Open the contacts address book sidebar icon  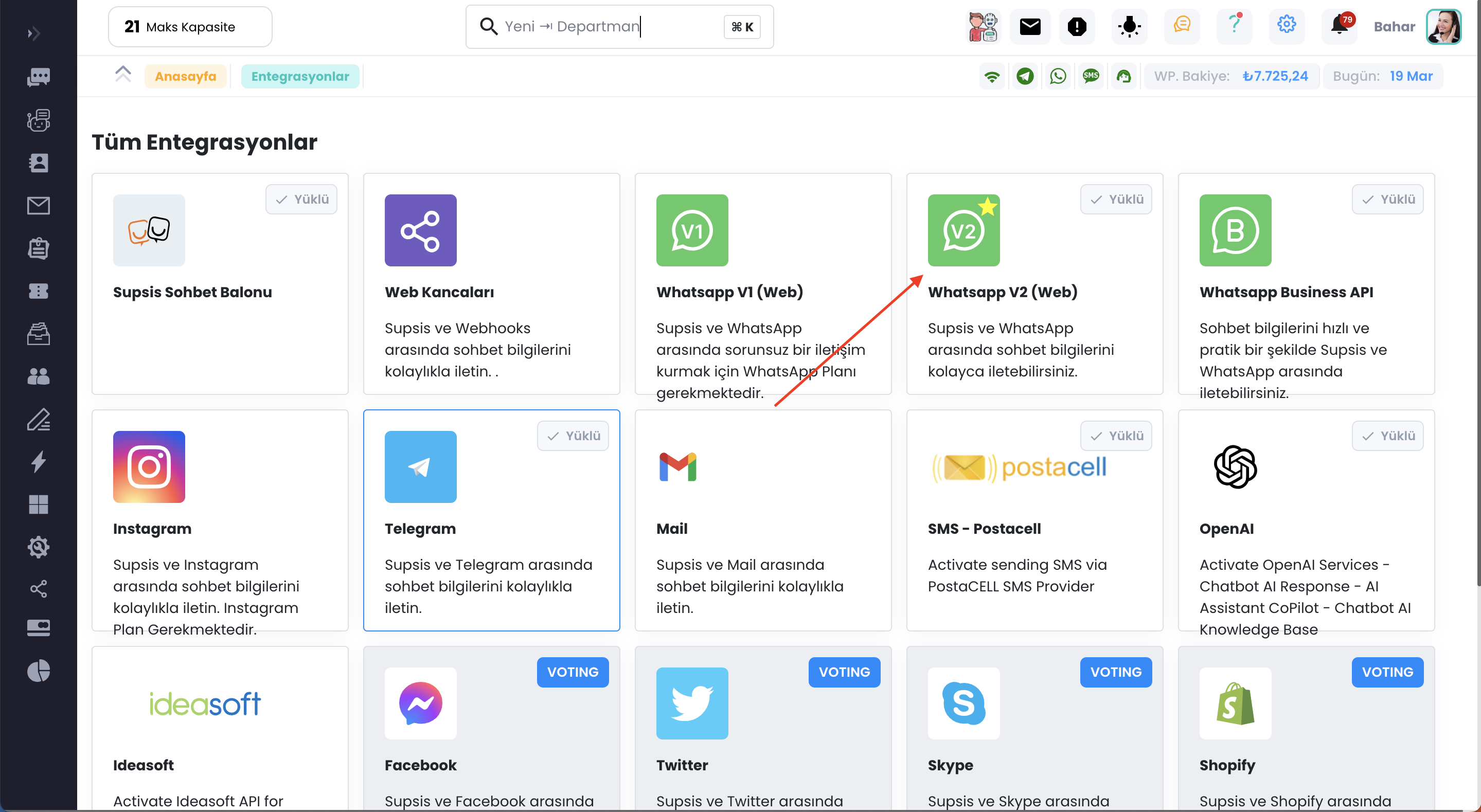[39, 163]
